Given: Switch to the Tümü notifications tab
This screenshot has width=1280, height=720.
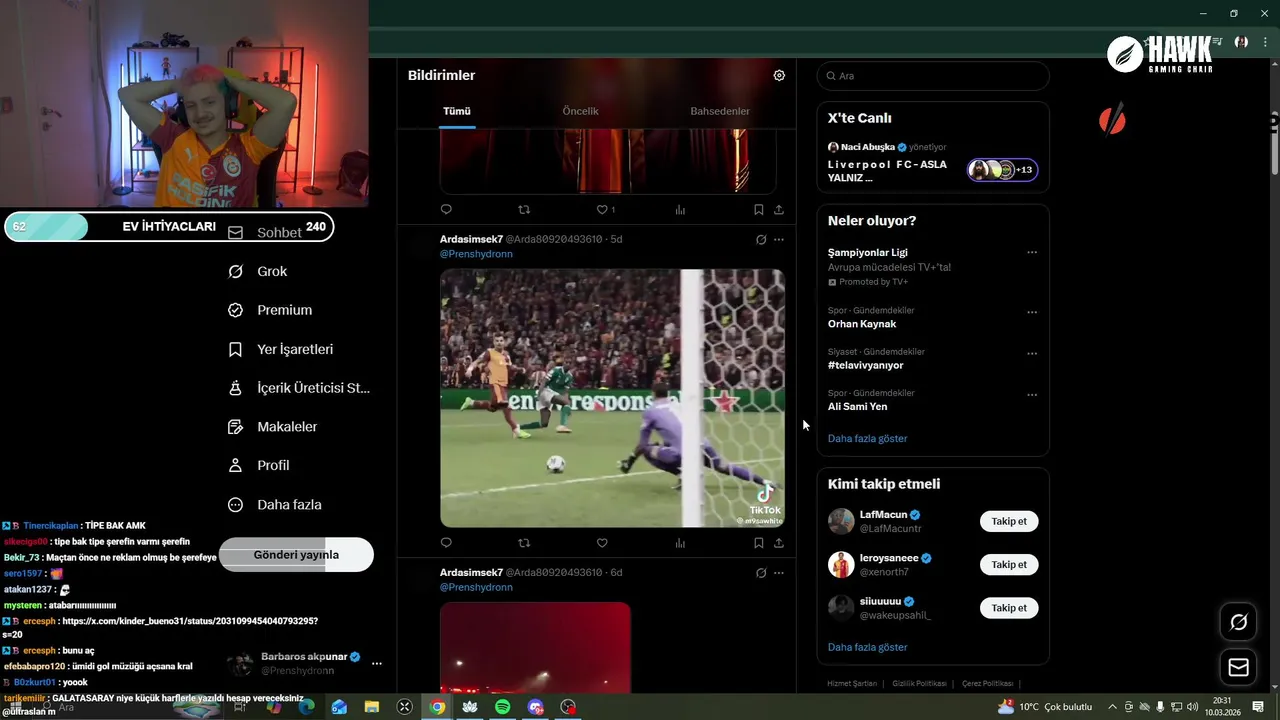Looking at the screenshot, I should pyautogui.click(x=457, y=111).
